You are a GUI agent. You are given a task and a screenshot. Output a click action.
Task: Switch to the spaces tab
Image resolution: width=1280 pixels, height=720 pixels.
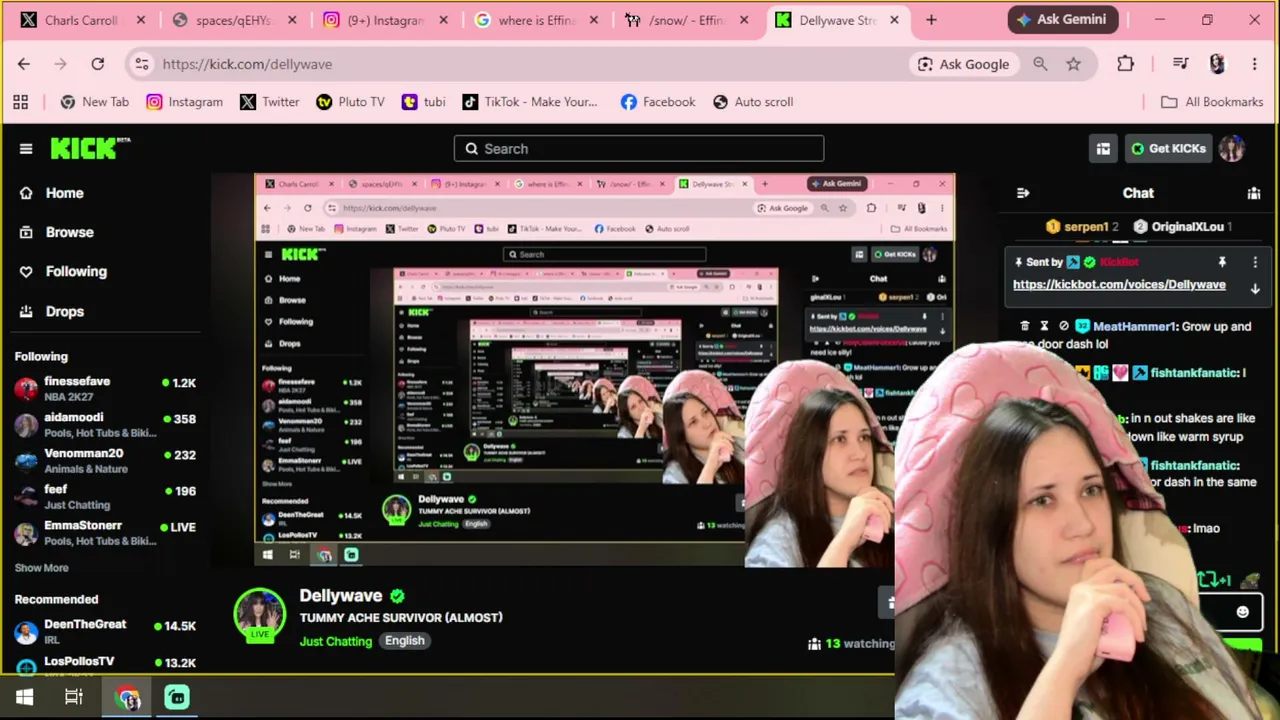[x=233, y=20]
